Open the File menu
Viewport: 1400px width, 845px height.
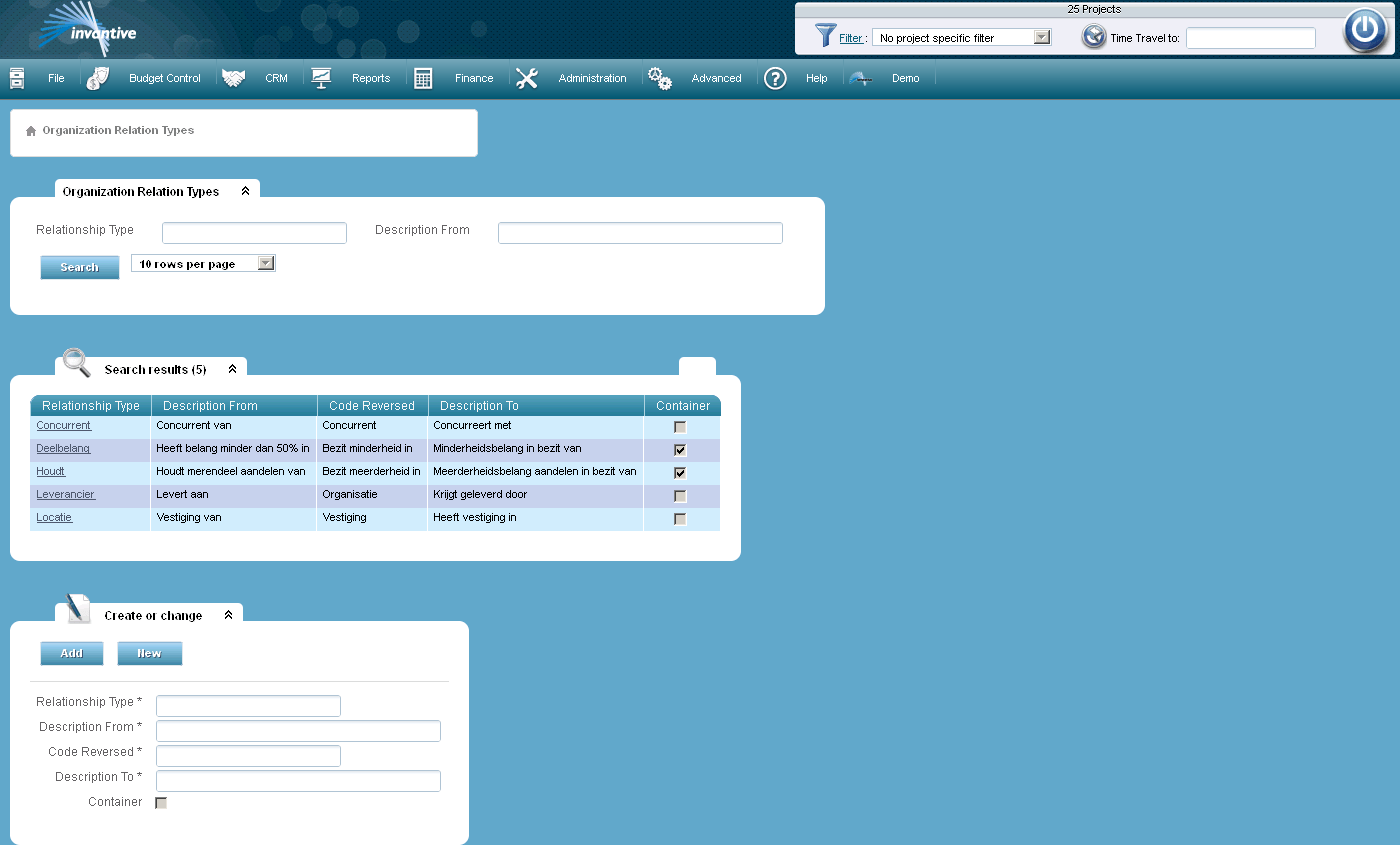point(56,78)
